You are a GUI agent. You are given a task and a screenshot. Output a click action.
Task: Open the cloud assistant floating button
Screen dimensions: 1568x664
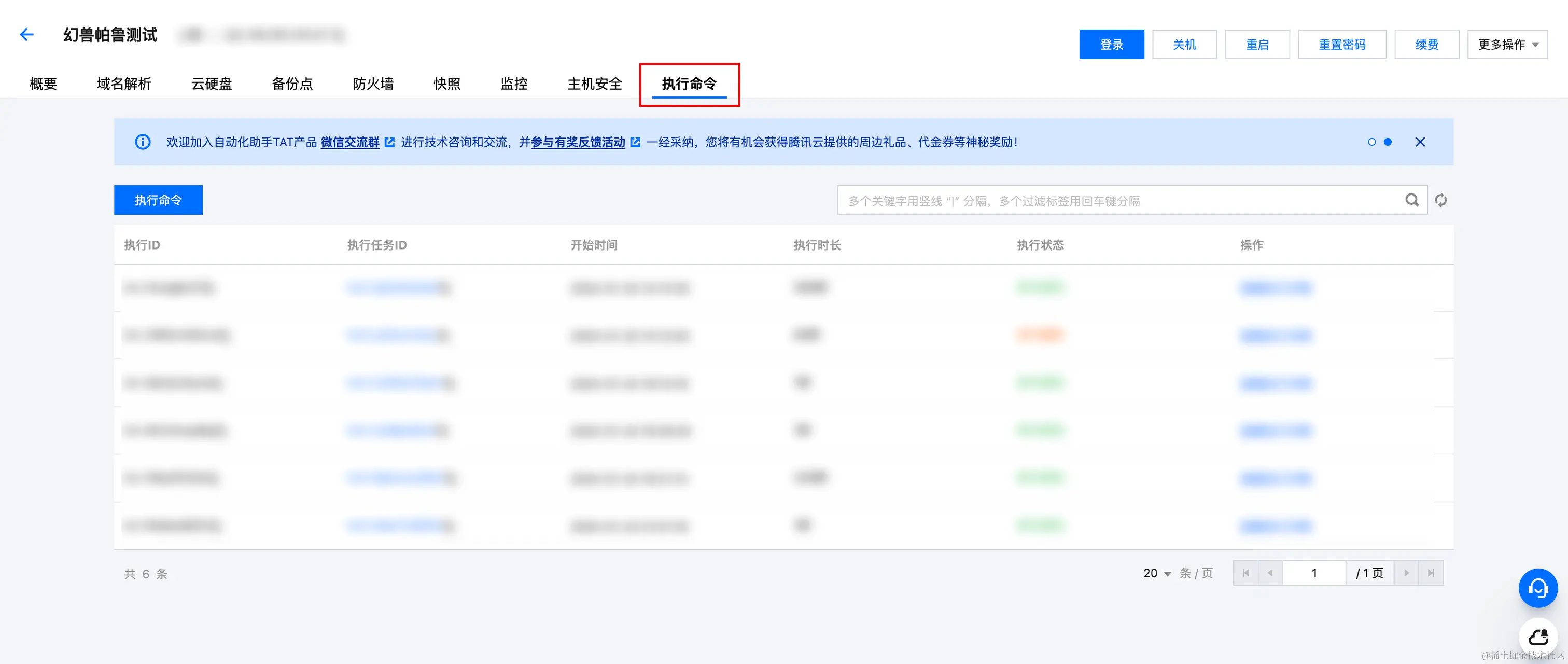tap(1537, 637)
